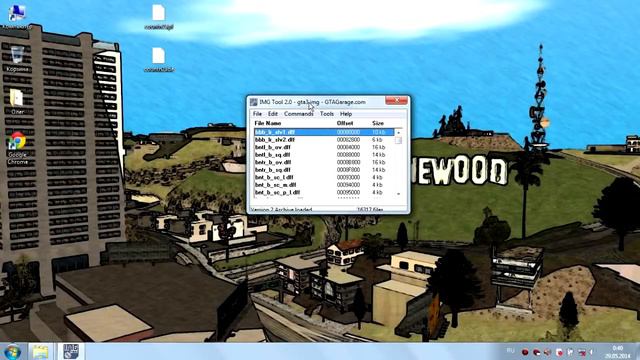Image resolution: width=640 pixels, height=360 pixels.
Task: Sort the list by Offset column
Action: (345, 123)
